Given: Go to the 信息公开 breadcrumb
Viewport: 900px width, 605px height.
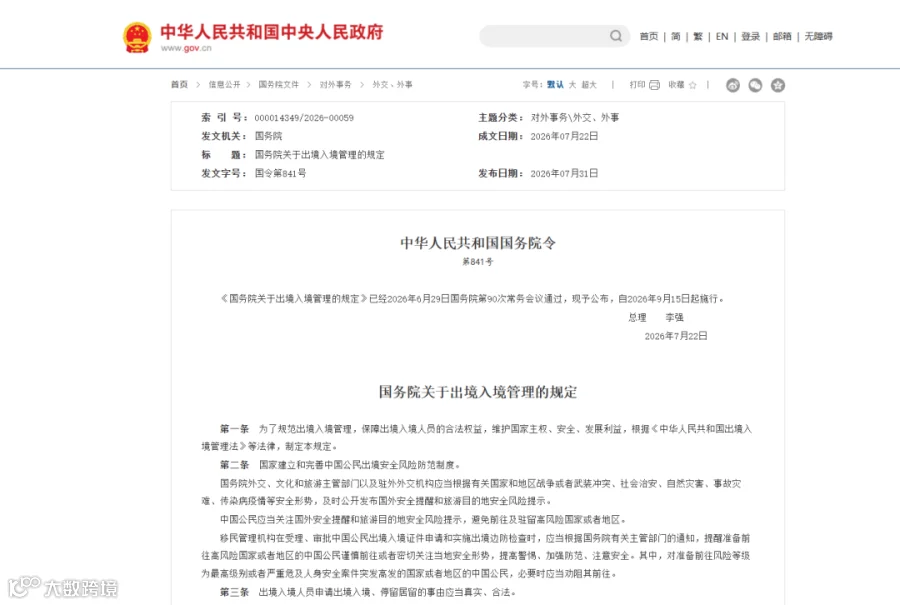Looking at the screenshot, I should (224, 84).
